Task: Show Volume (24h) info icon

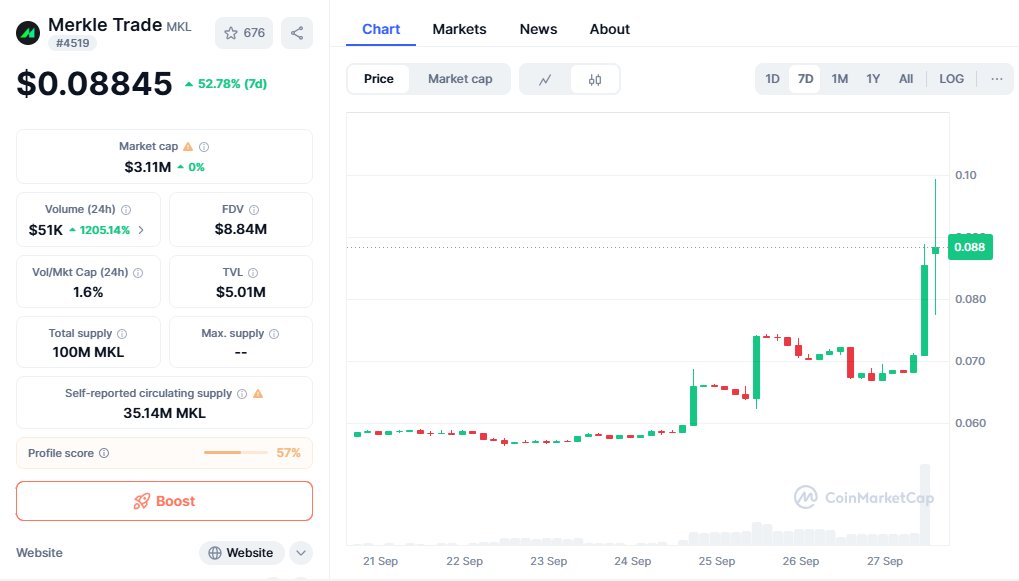Action: (x=126, y=210)
